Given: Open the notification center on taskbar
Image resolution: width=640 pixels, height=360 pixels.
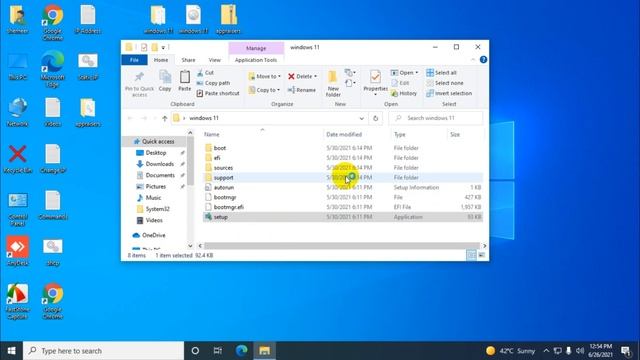Looking at the screenshot, I should (626, 351).
